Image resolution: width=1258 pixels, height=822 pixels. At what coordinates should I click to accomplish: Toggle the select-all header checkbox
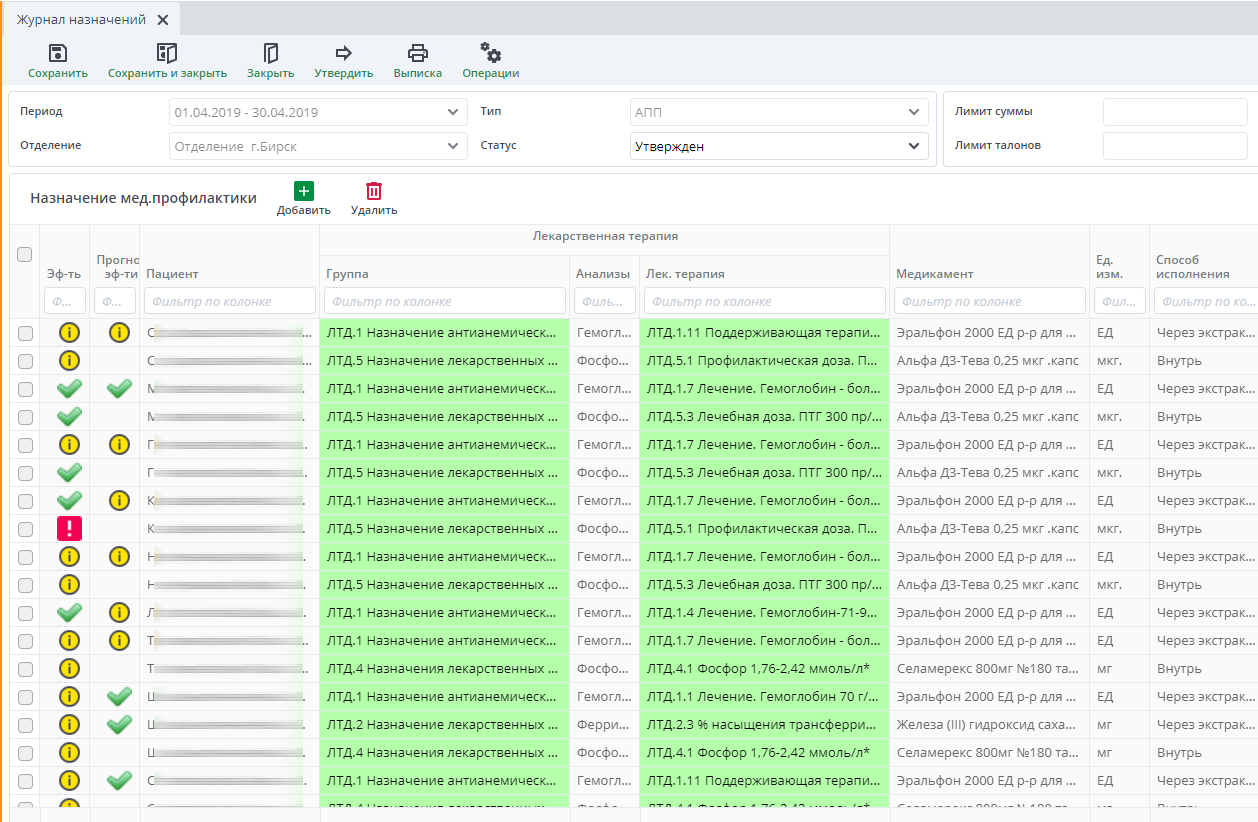tap(25, 255)
